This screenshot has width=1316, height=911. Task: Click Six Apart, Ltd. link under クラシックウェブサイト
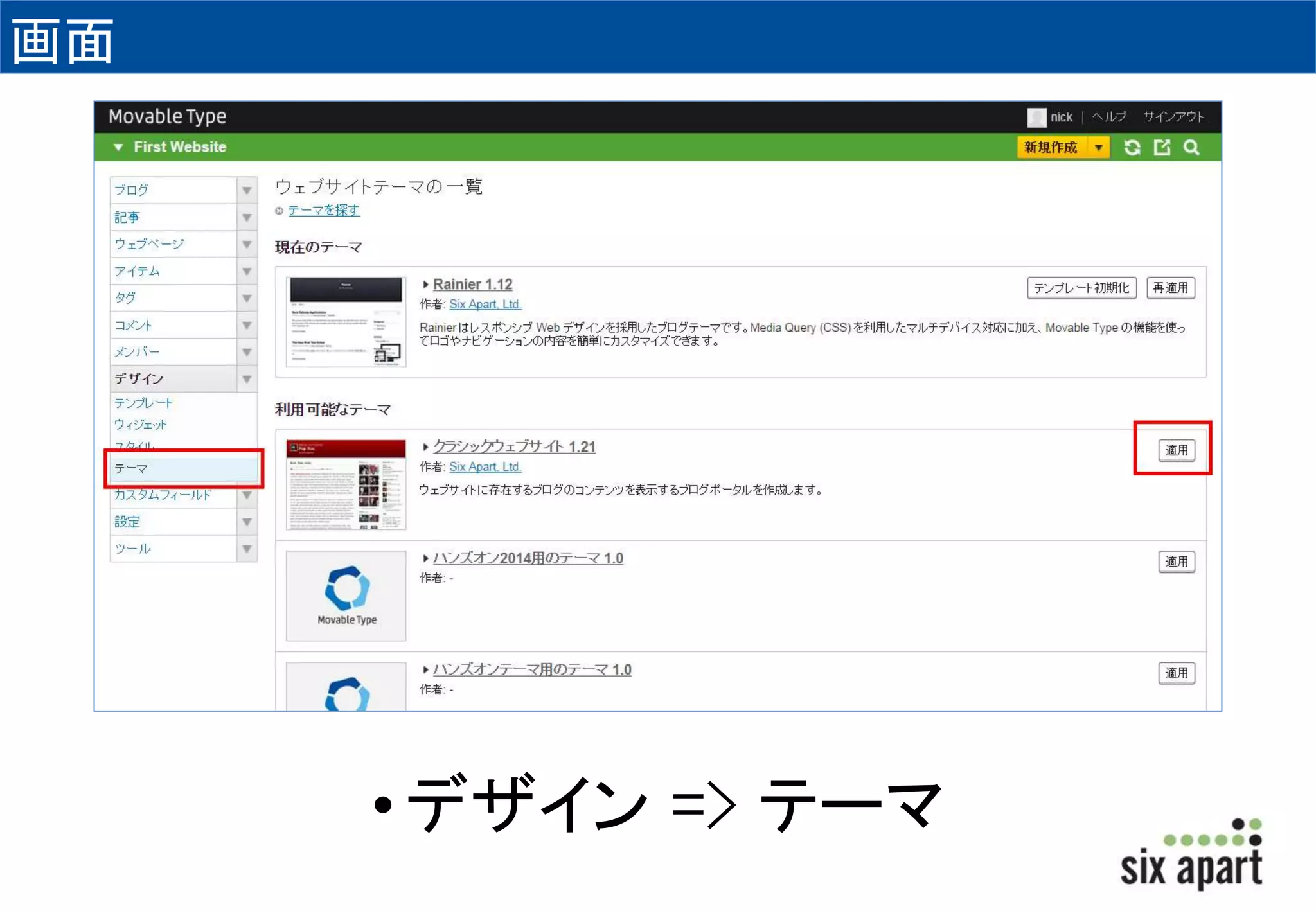click(x=485, y=467)
